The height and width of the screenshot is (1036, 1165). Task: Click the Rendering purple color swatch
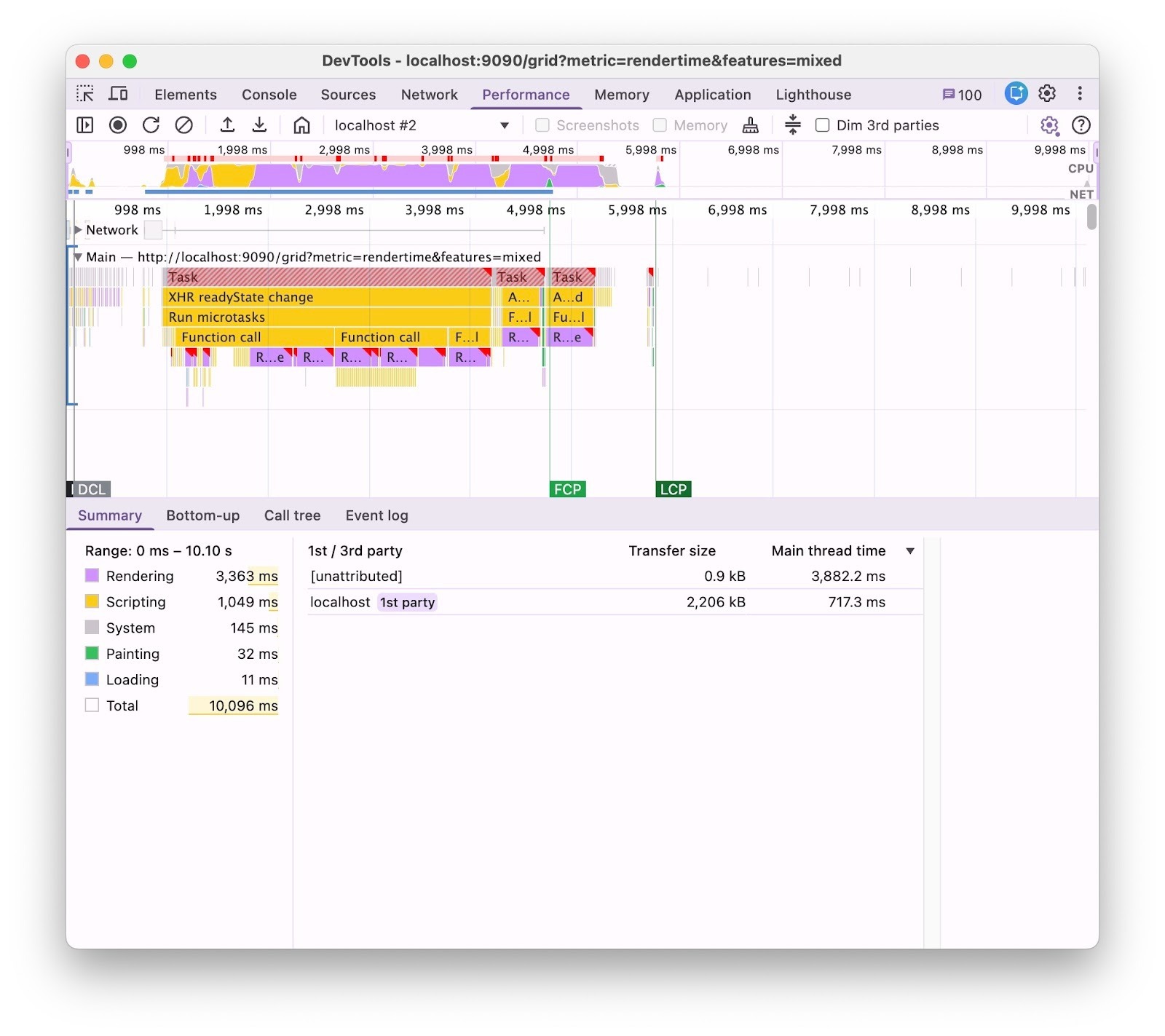[x=92, y=576]
